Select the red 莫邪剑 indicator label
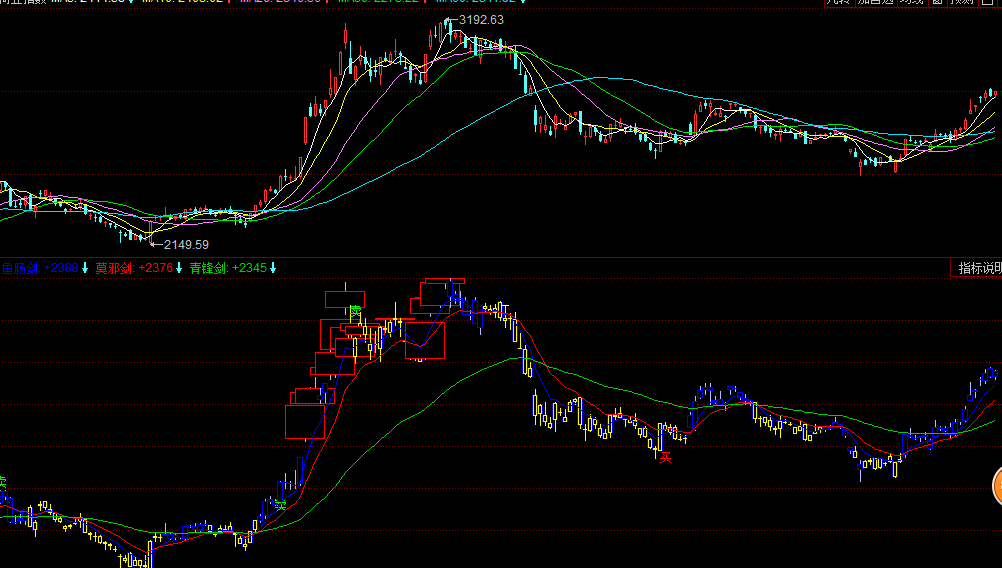 [x=114, y=268]
